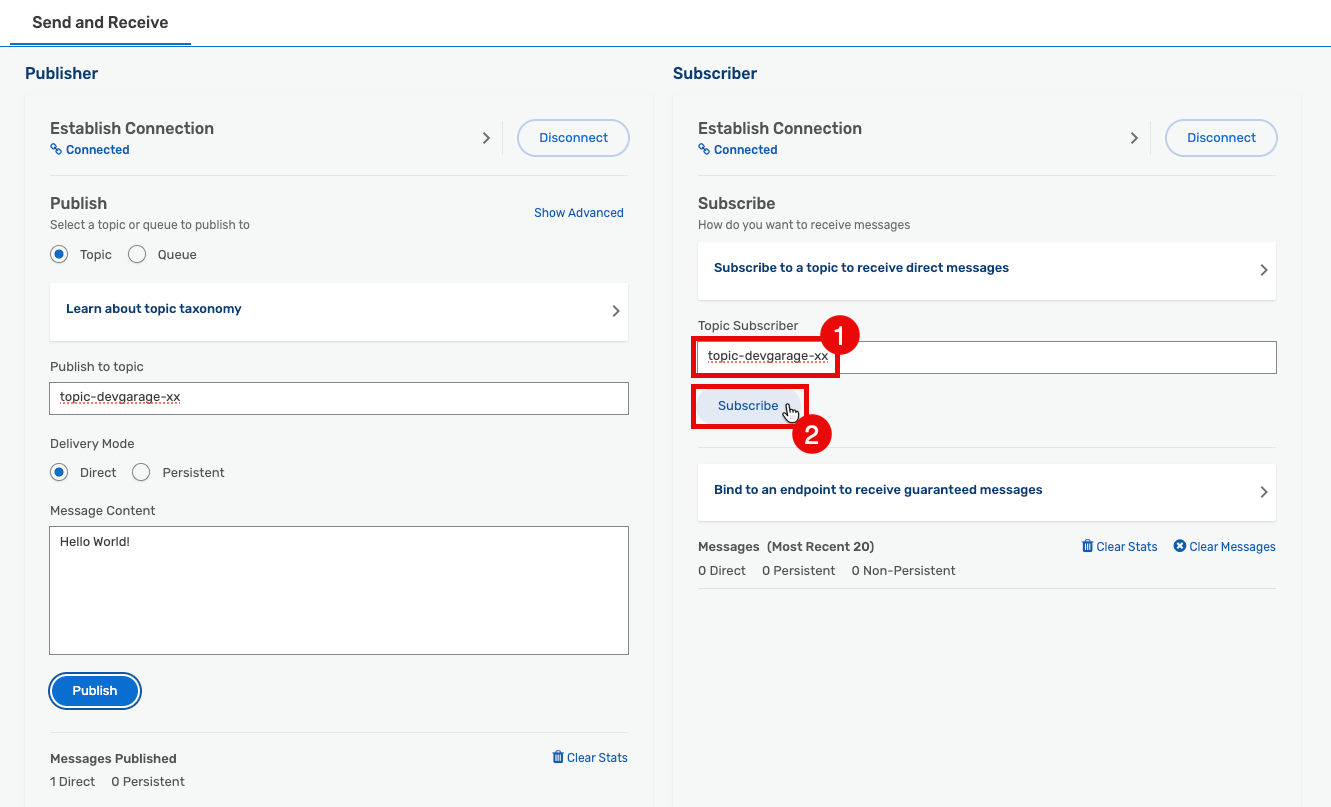The width and height of the screenshot is (1331, 807).
Task: Open the Send and Receive tab
Action: click(x=100, y=22)
